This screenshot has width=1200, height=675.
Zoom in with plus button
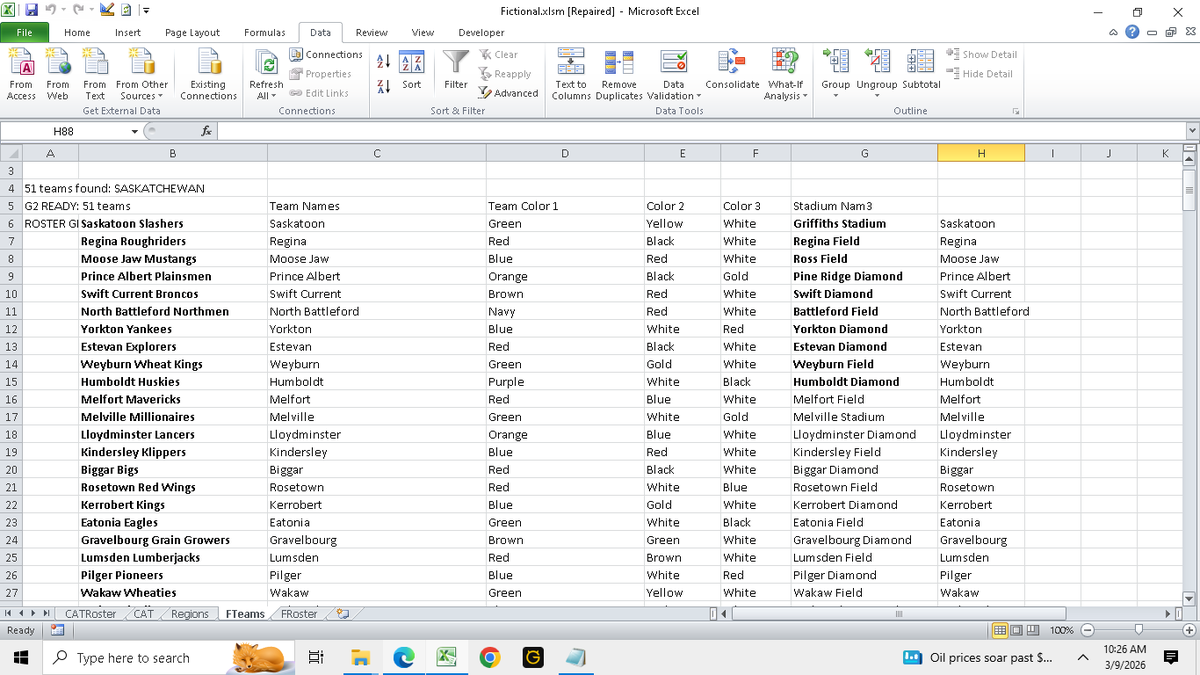tap(1188, 631)
